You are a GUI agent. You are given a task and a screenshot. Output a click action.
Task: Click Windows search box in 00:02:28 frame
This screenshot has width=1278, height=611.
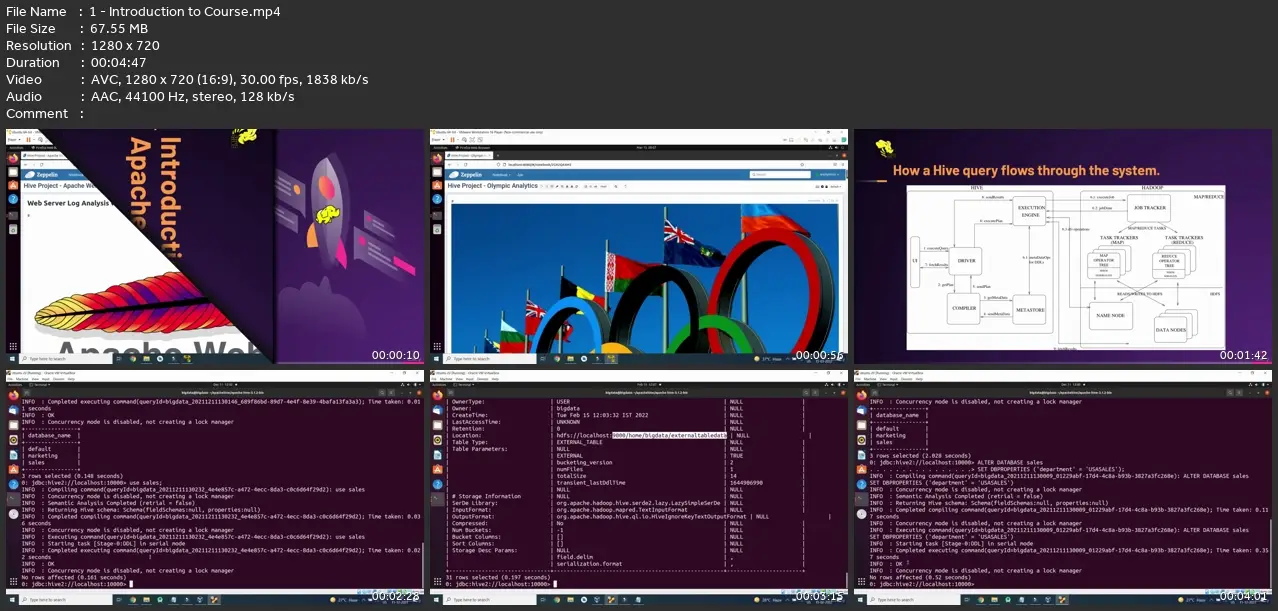[x=65, y=600]
